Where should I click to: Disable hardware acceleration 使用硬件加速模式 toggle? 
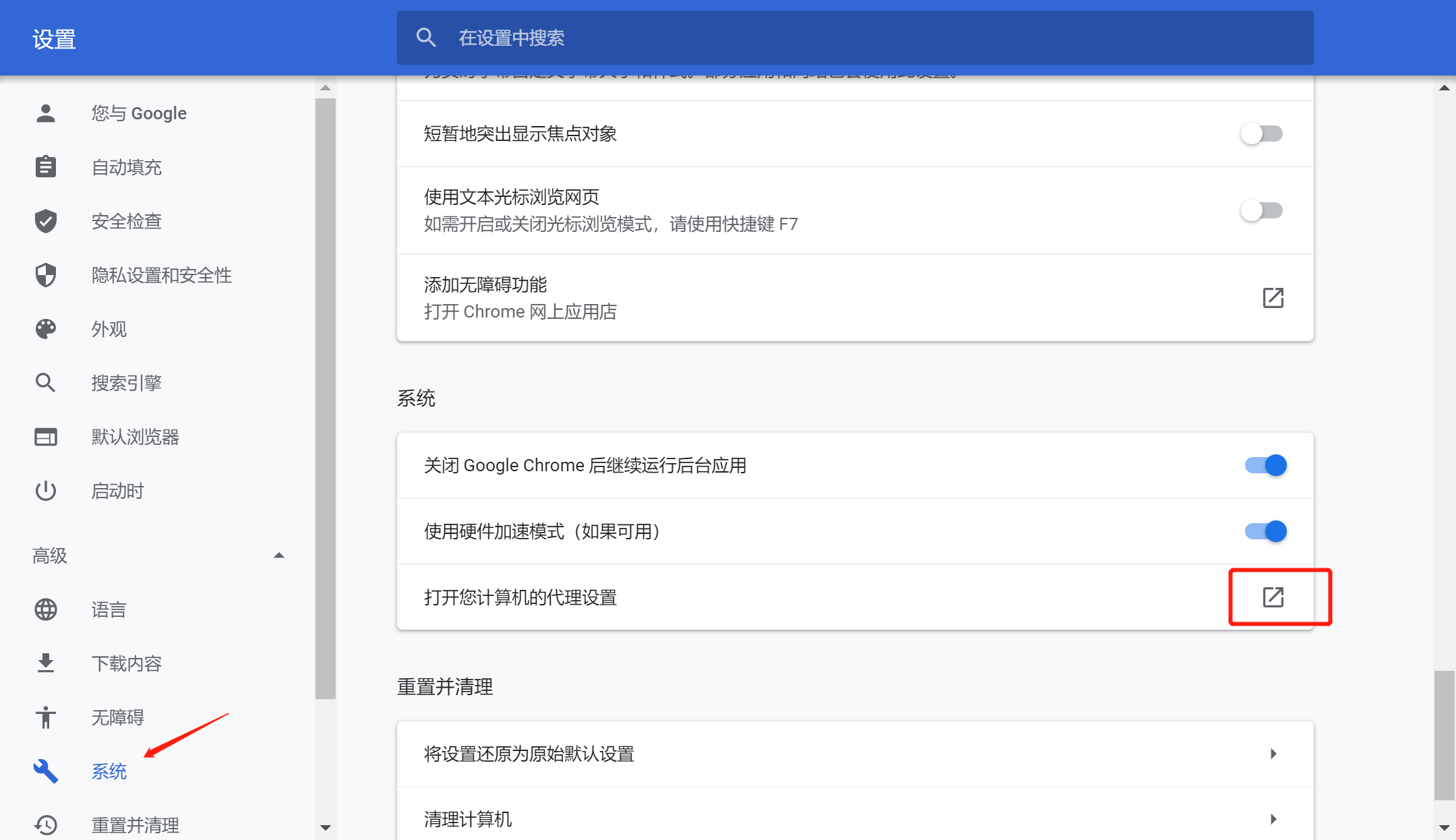(x=1266, y=531)
